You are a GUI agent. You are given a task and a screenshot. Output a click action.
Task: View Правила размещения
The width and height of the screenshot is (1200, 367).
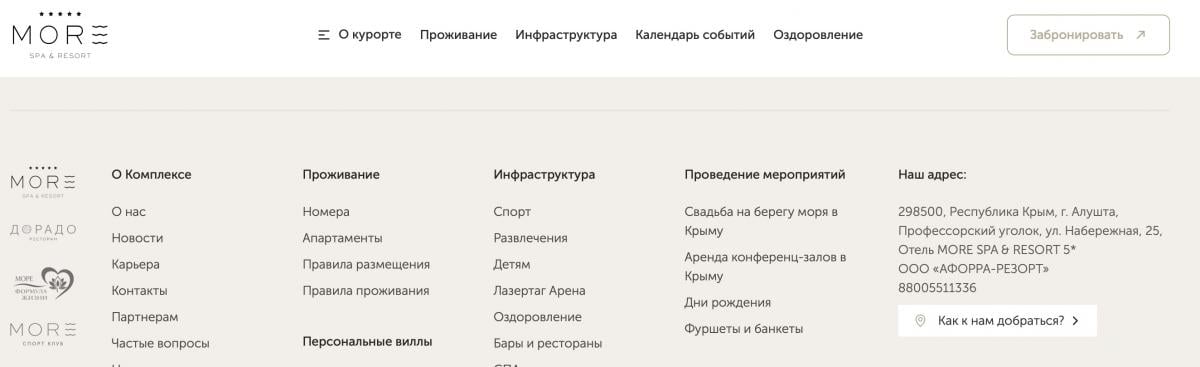[x=366, y=265]
